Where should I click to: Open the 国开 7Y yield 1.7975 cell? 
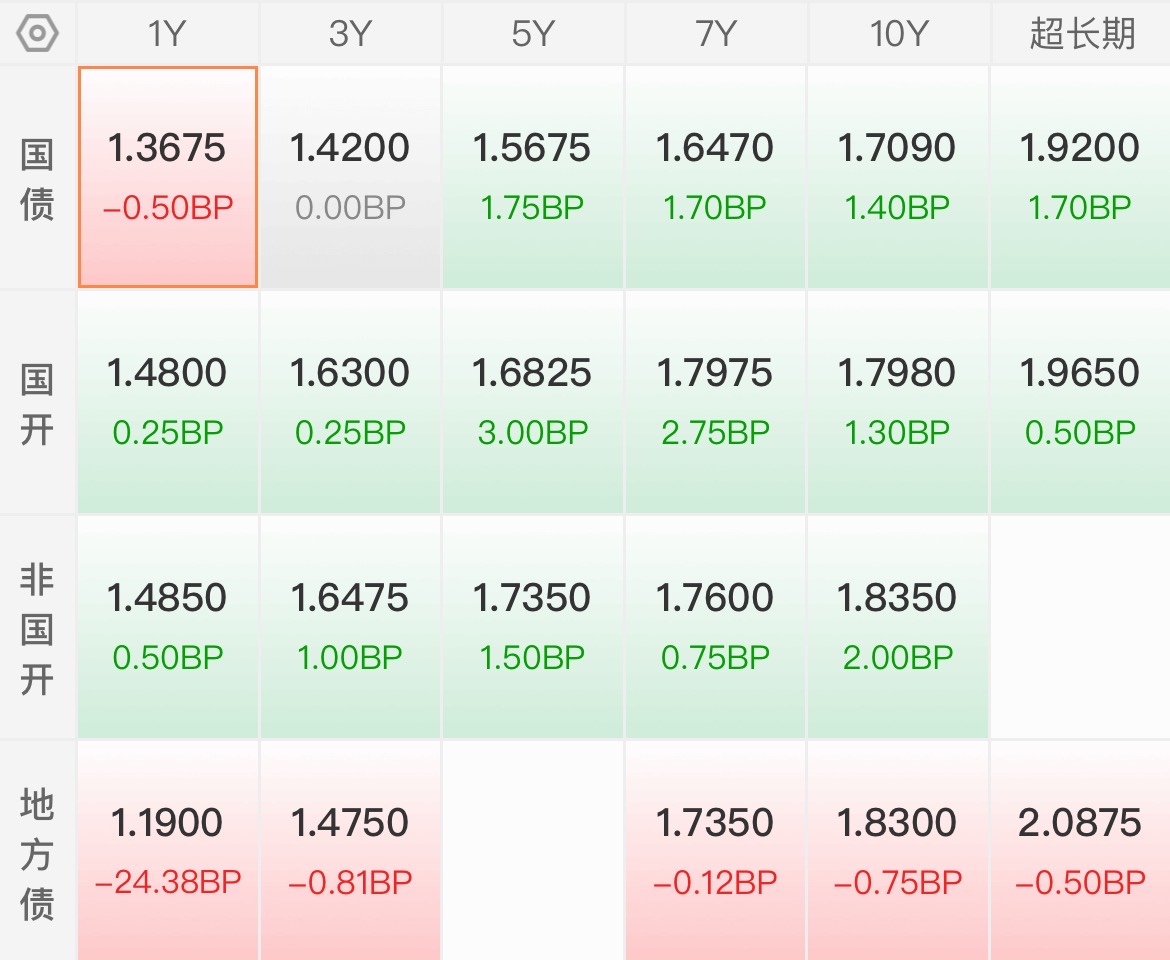[x=715, y=402]
